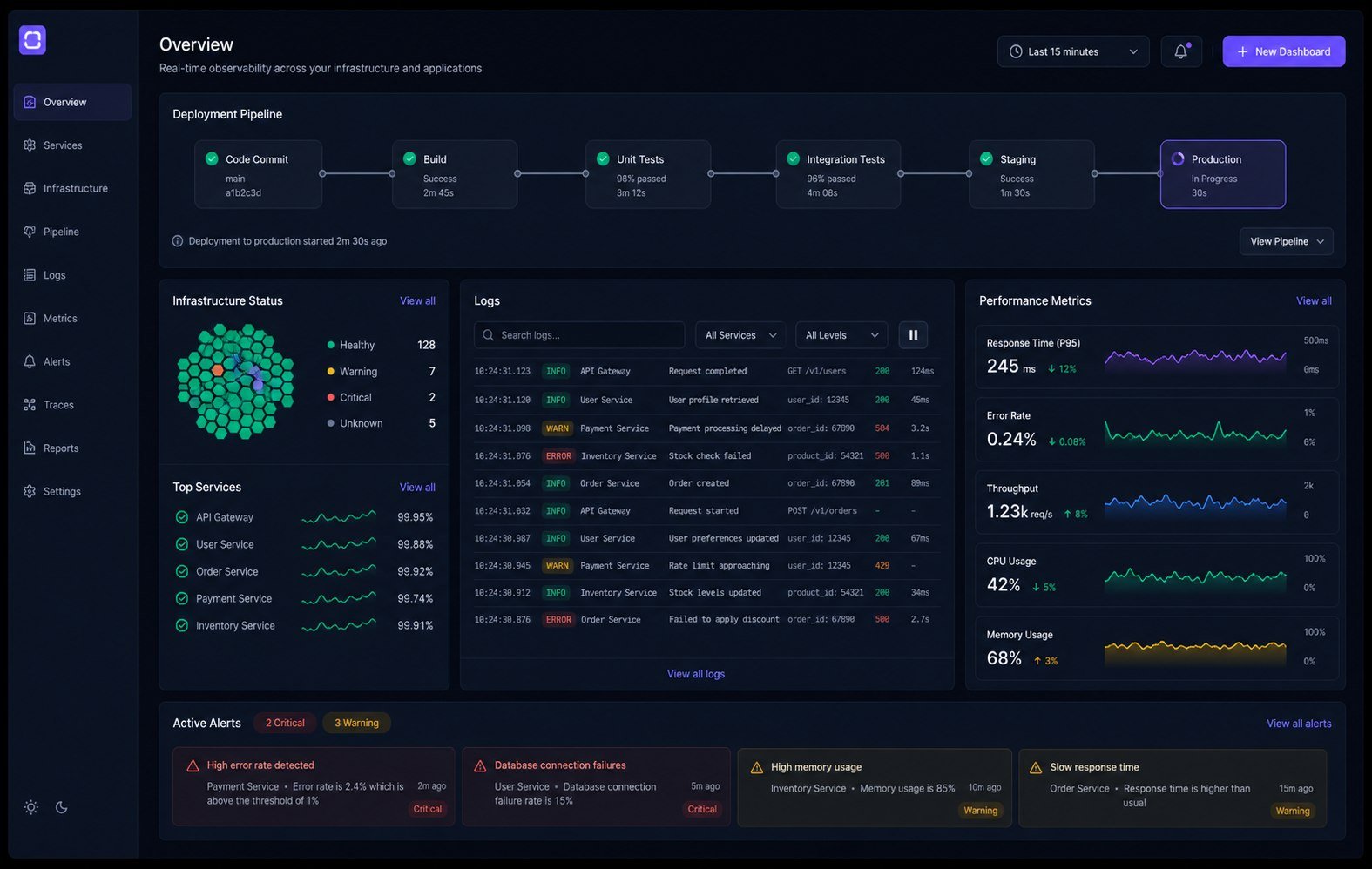
Task: Click the clock icon in time range selector
Action: coord(1016,51)
